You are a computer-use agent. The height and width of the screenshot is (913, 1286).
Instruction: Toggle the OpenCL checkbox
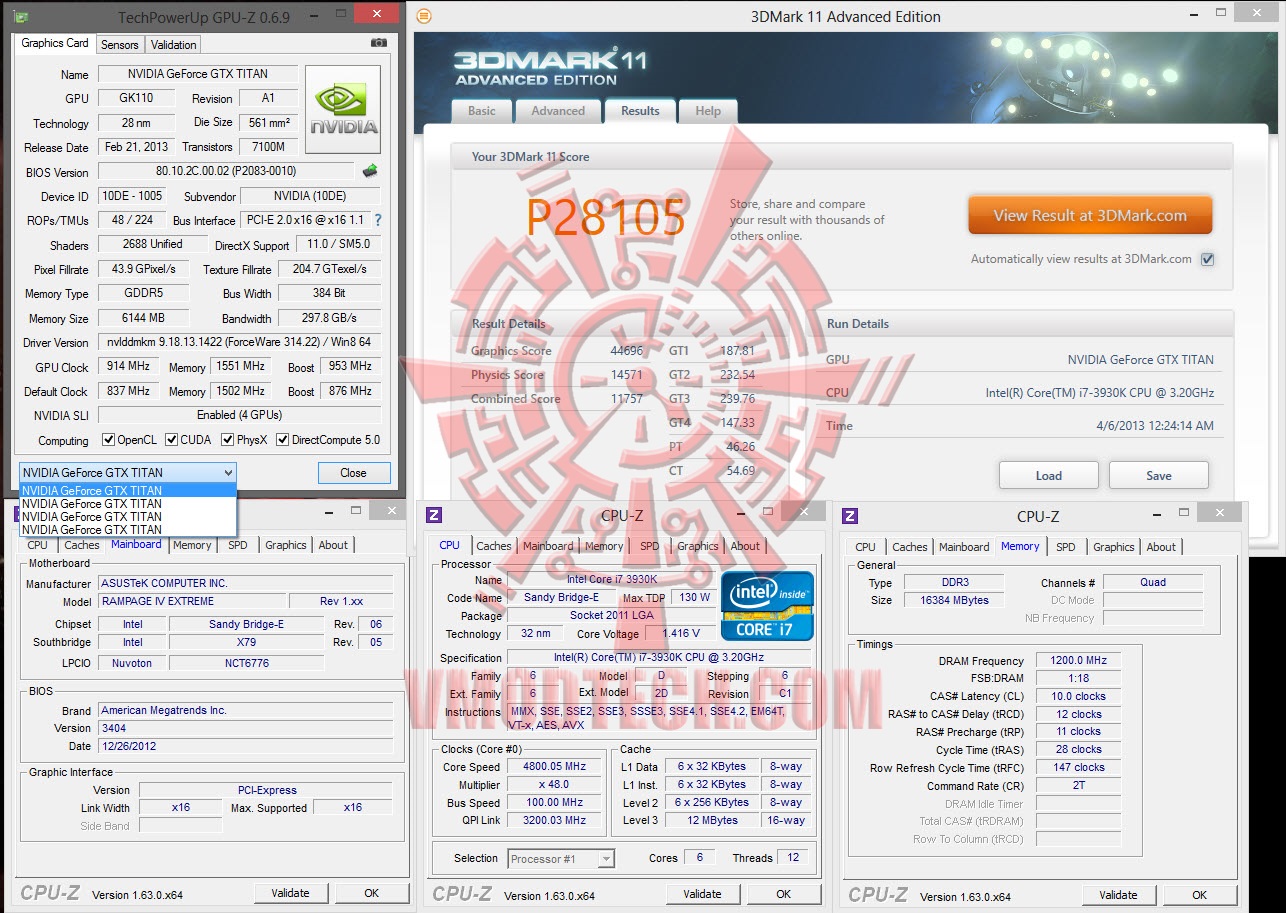[109, 440]
